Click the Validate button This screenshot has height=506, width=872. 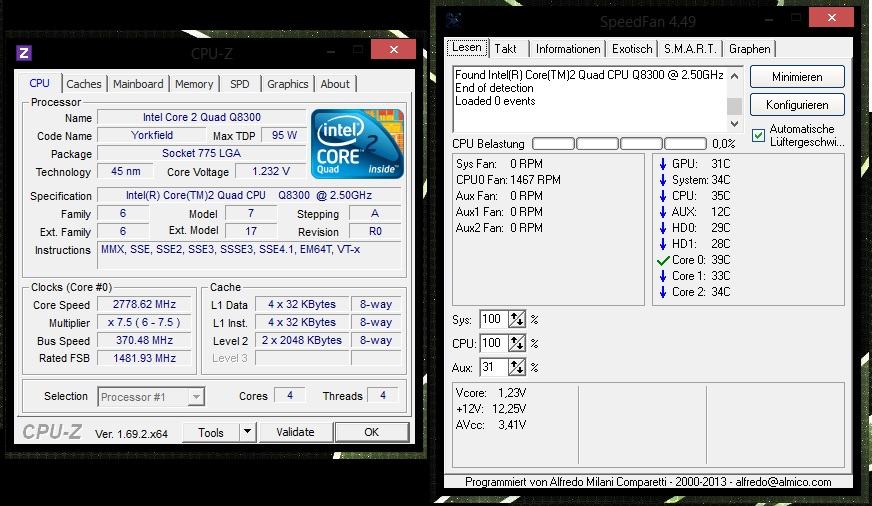(295, 432)
